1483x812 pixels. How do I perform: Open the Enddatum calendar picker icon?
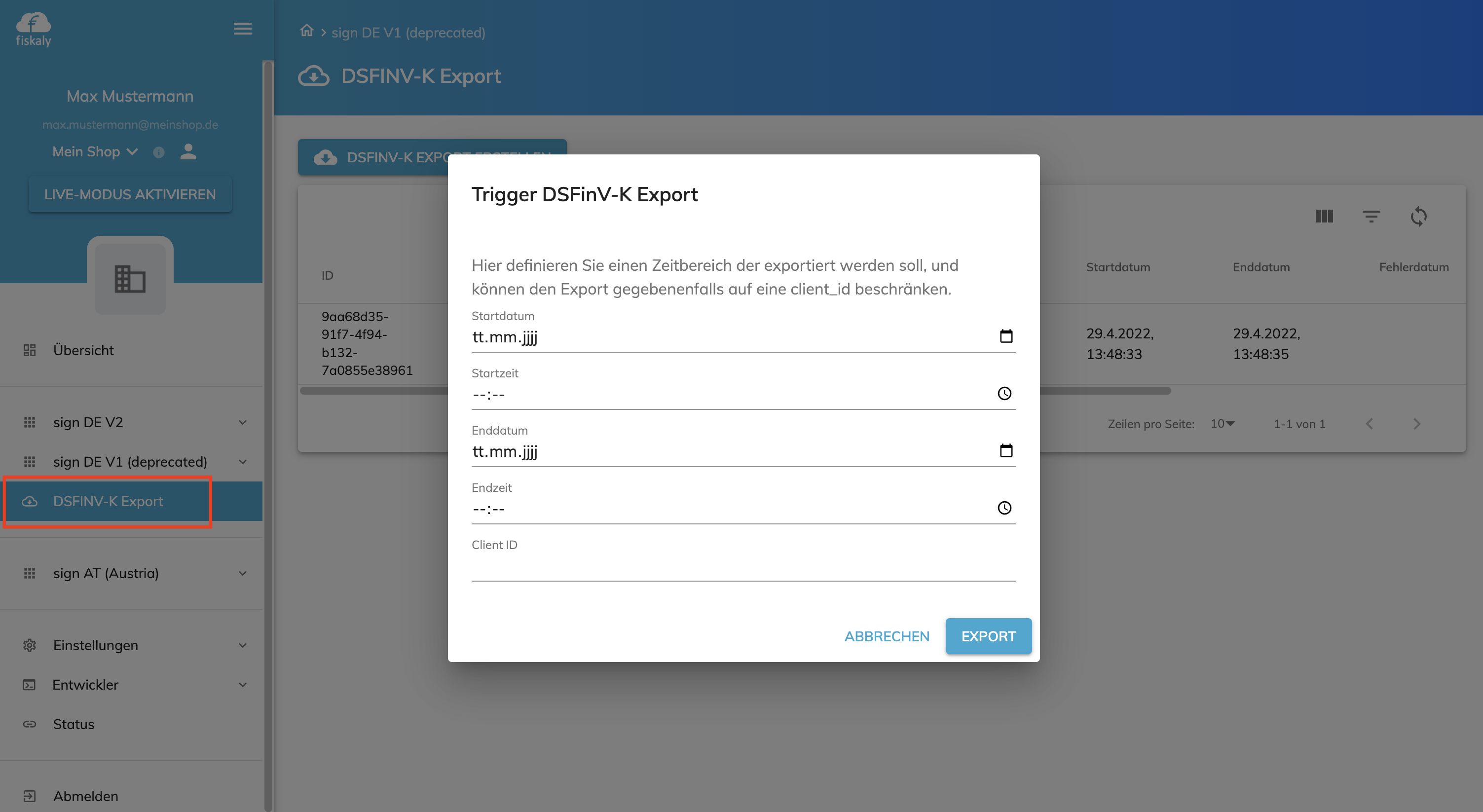point(1006,450)
